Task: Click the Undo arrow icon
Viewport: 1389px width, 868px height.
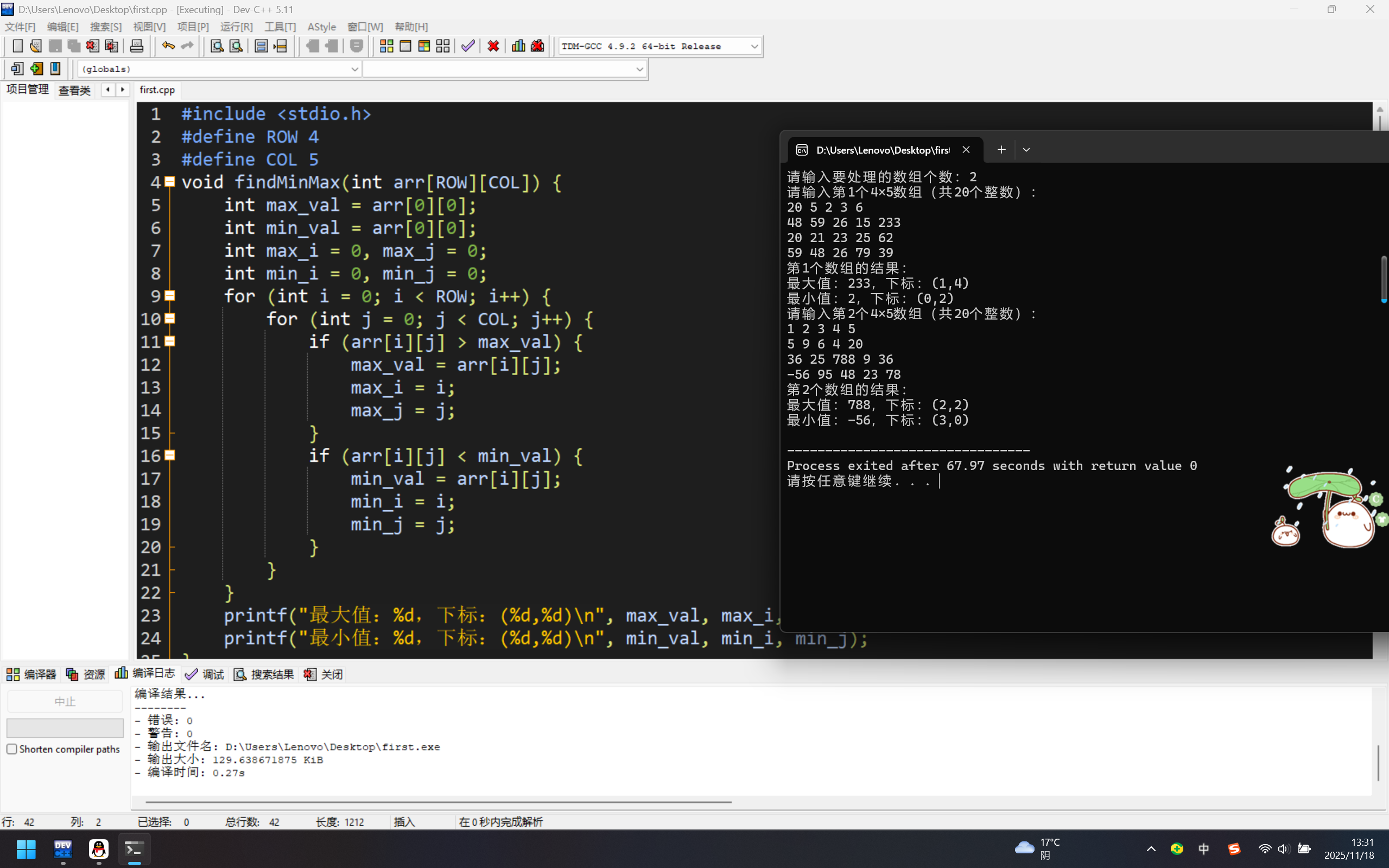Action: click(168, 46)
